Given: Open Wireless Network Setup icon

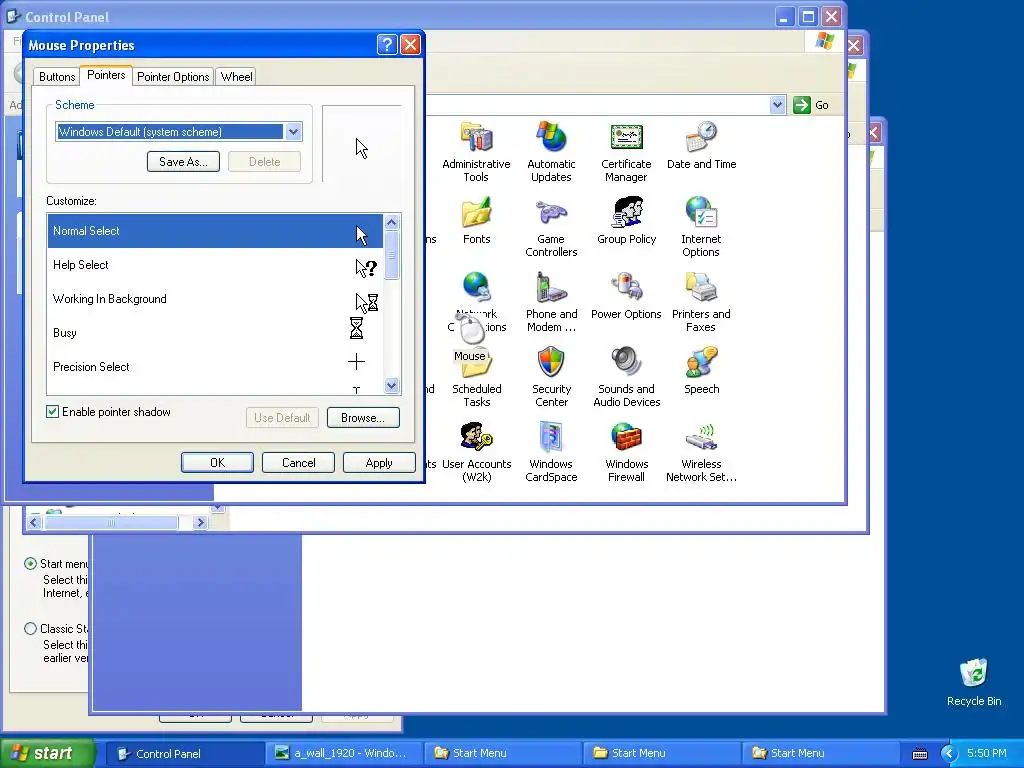Looking at the screenshot, I should click(701, 438).
